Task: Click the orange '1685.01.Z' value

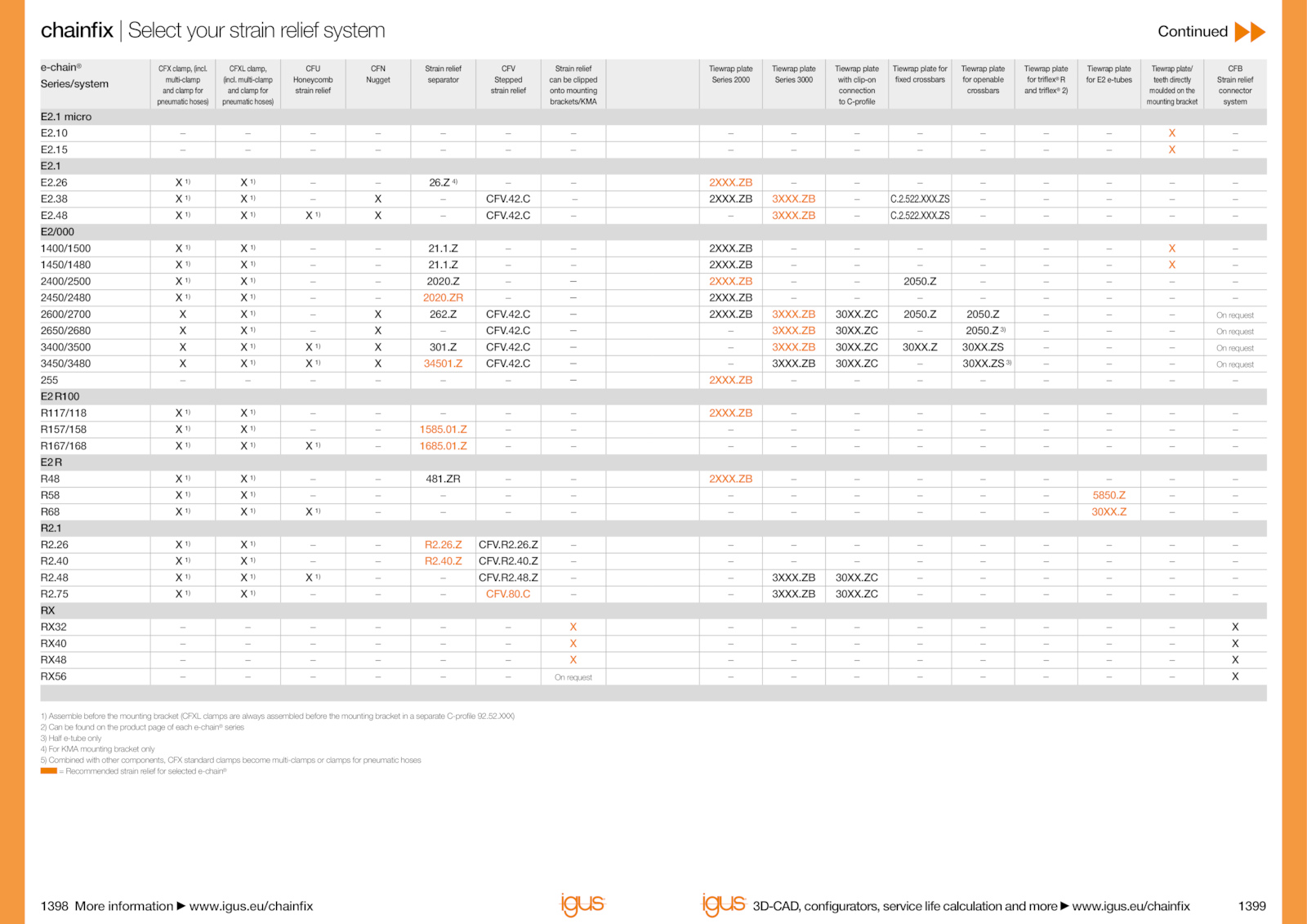Action: point(443,446)
